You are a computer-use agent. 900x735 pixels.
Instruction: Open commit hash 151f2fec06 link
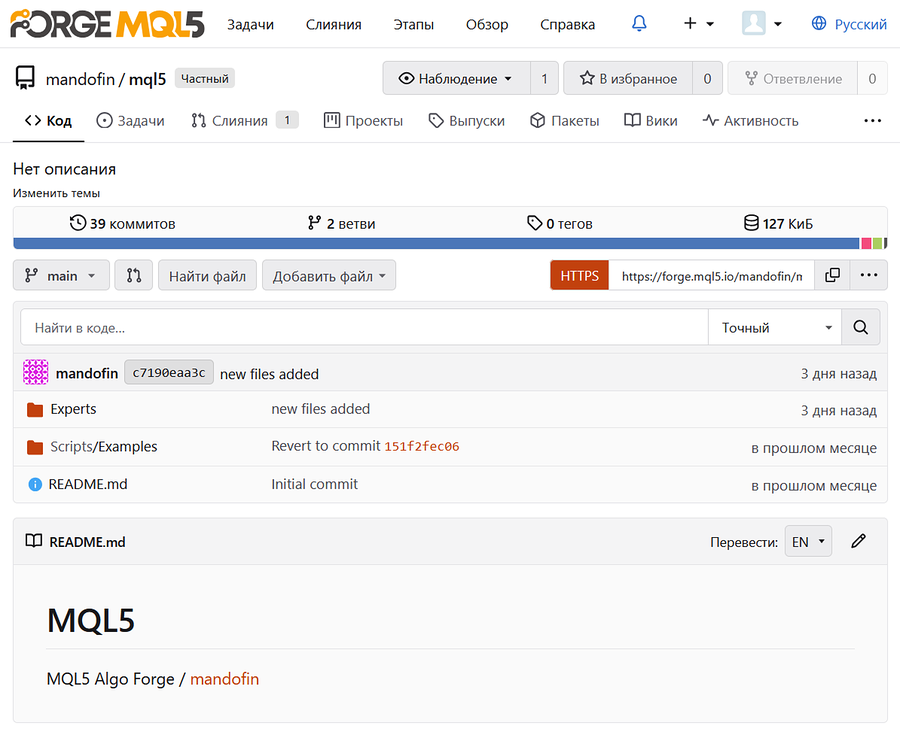pos(422,446)
